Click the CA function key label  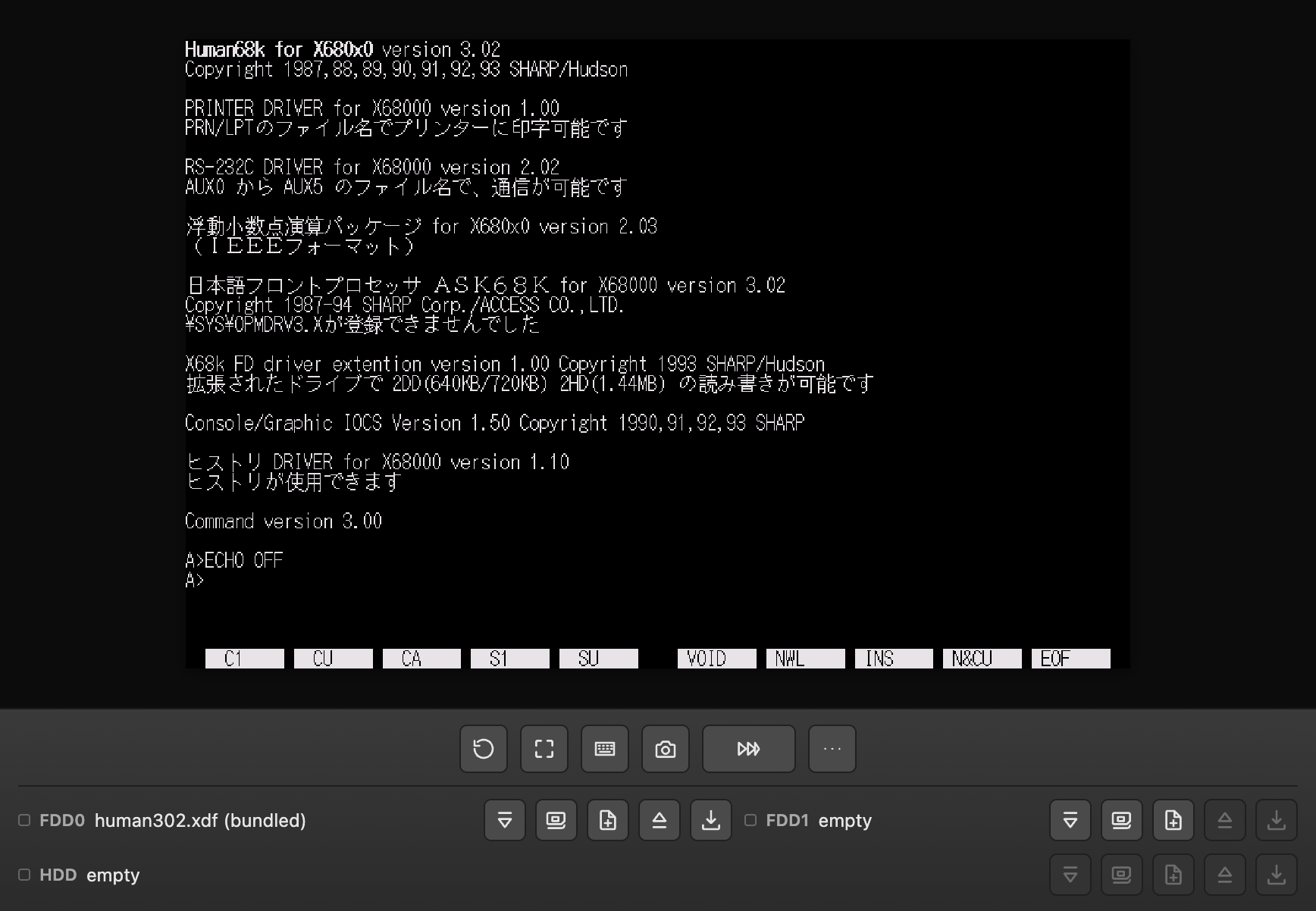(421, 659)
